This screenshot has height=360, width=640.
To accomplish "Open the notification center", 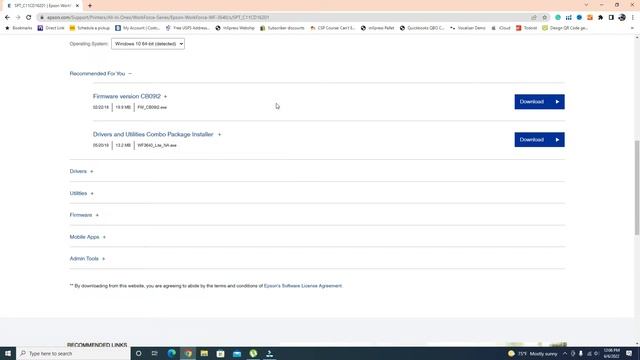I will pyautogui.click(x=629, y=353).
